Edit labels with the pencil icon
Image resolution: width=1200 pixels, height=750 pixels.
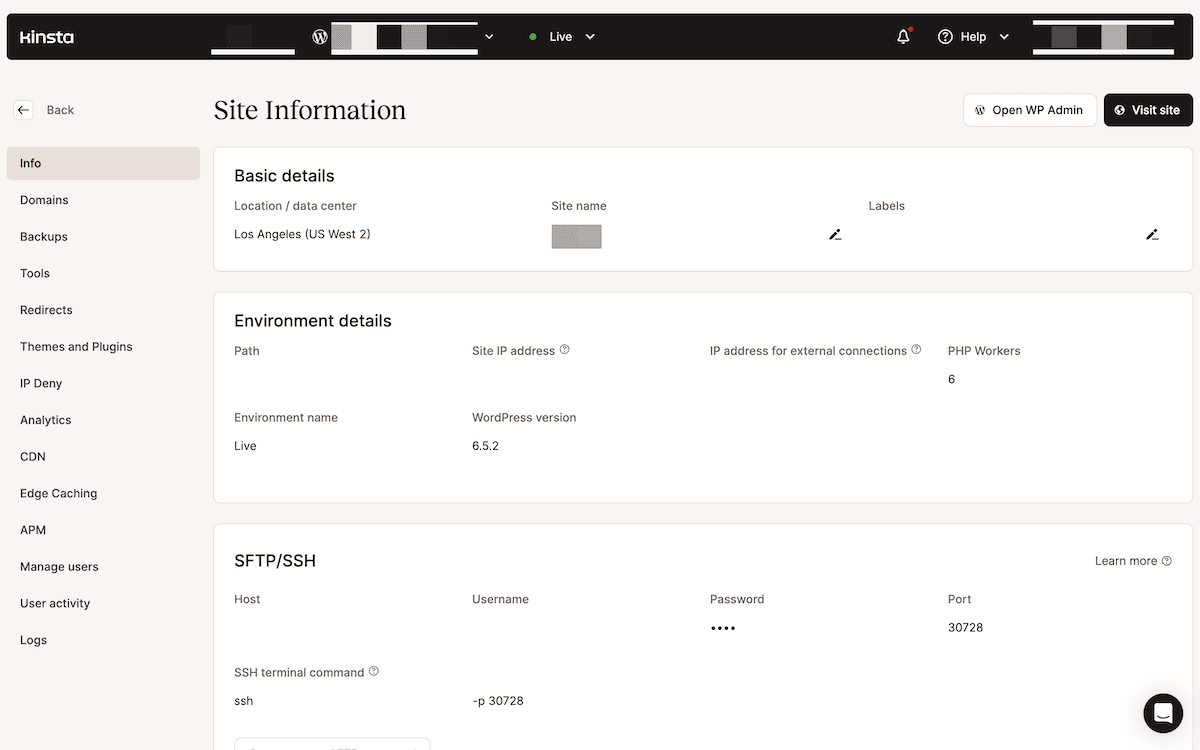1152,235
